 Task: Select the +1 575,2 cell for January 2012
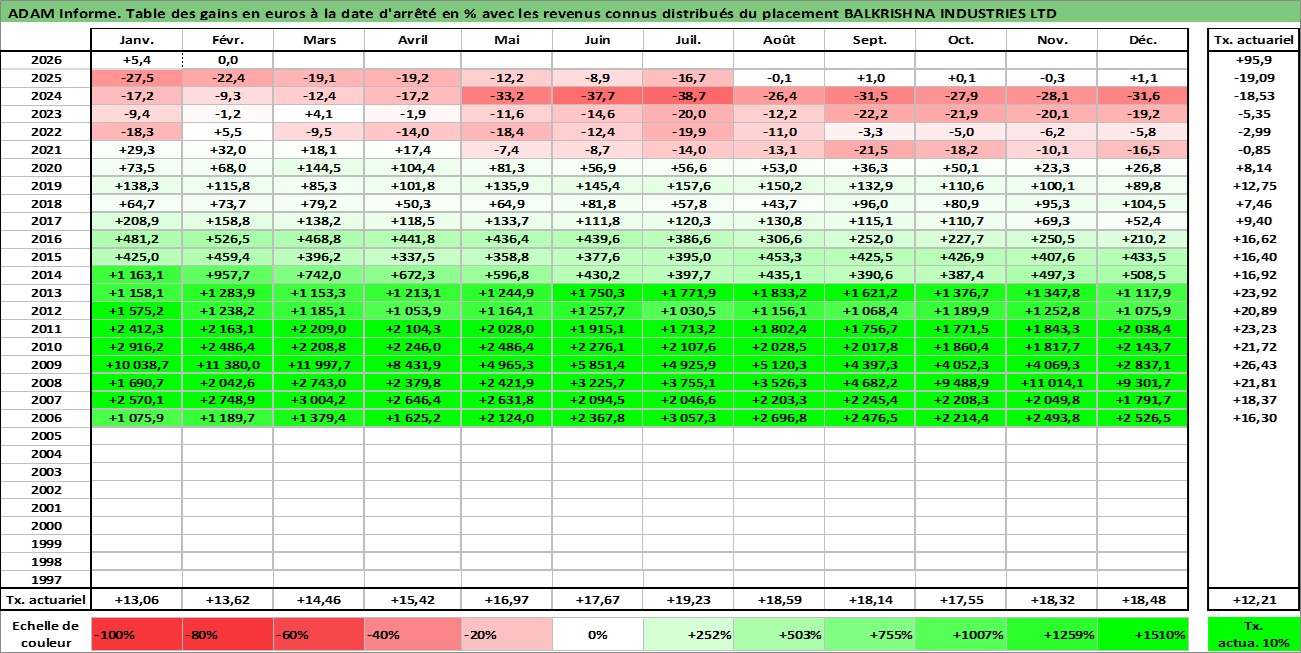136,311
